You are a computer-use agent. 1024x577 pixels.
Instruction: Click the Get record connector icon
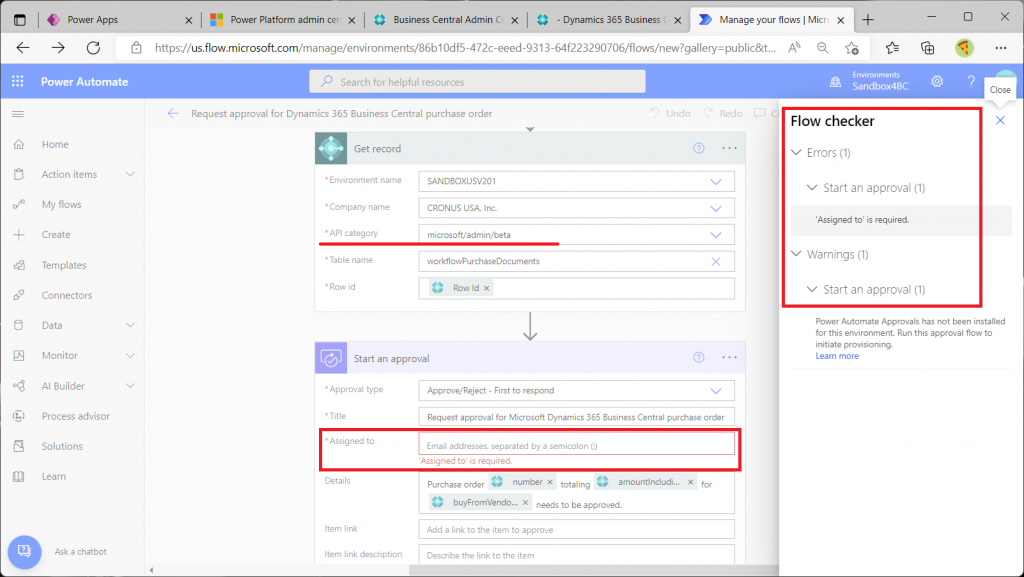pyautogui.click(x=331, y=148)
